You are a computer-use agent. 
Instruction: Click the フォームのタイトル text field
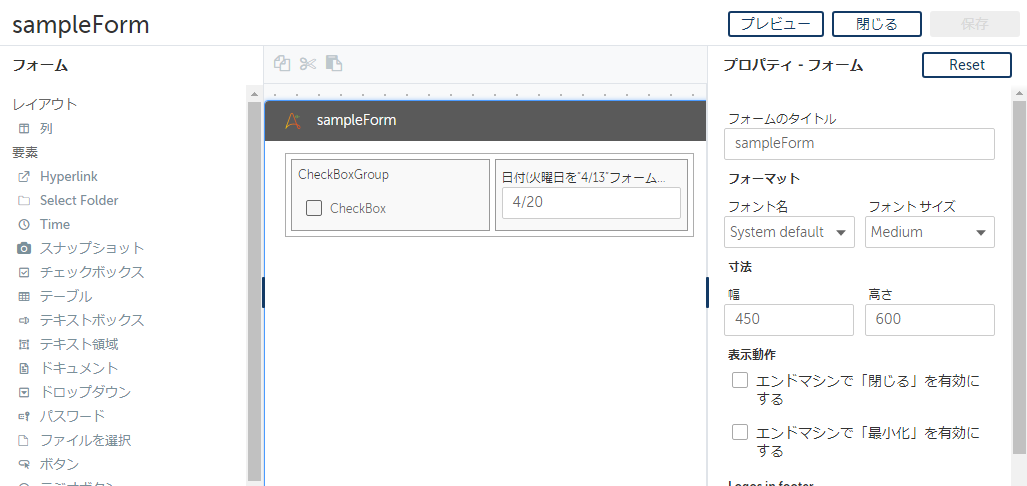click(x=858, y=144)
